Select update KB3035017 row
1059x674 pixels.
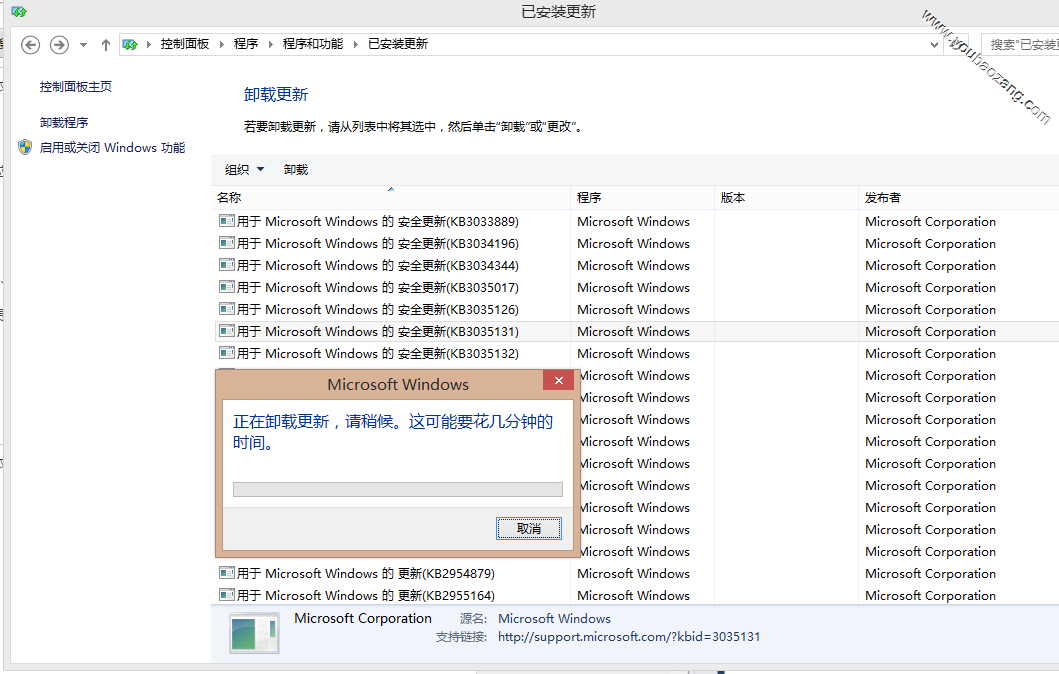point(638,287)
